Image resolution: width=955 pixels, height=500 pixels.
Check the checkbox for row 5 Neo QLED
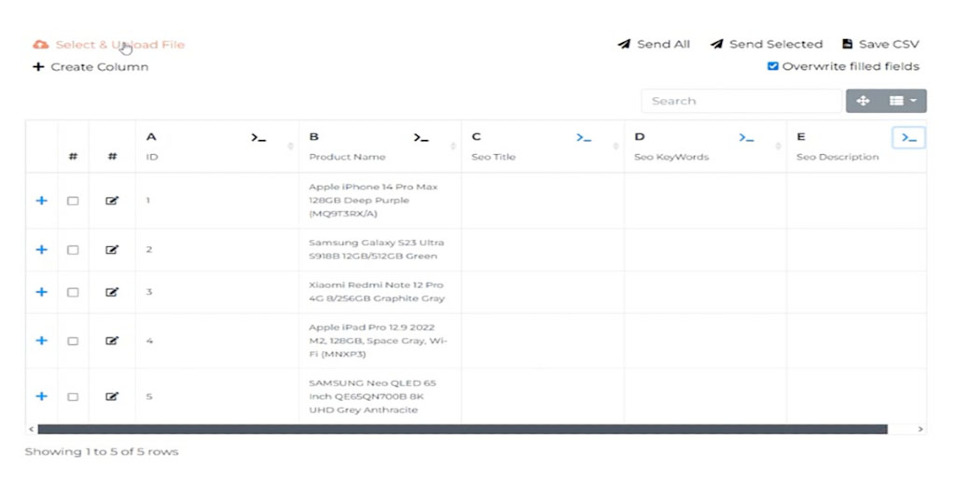(x=73, y=397)
